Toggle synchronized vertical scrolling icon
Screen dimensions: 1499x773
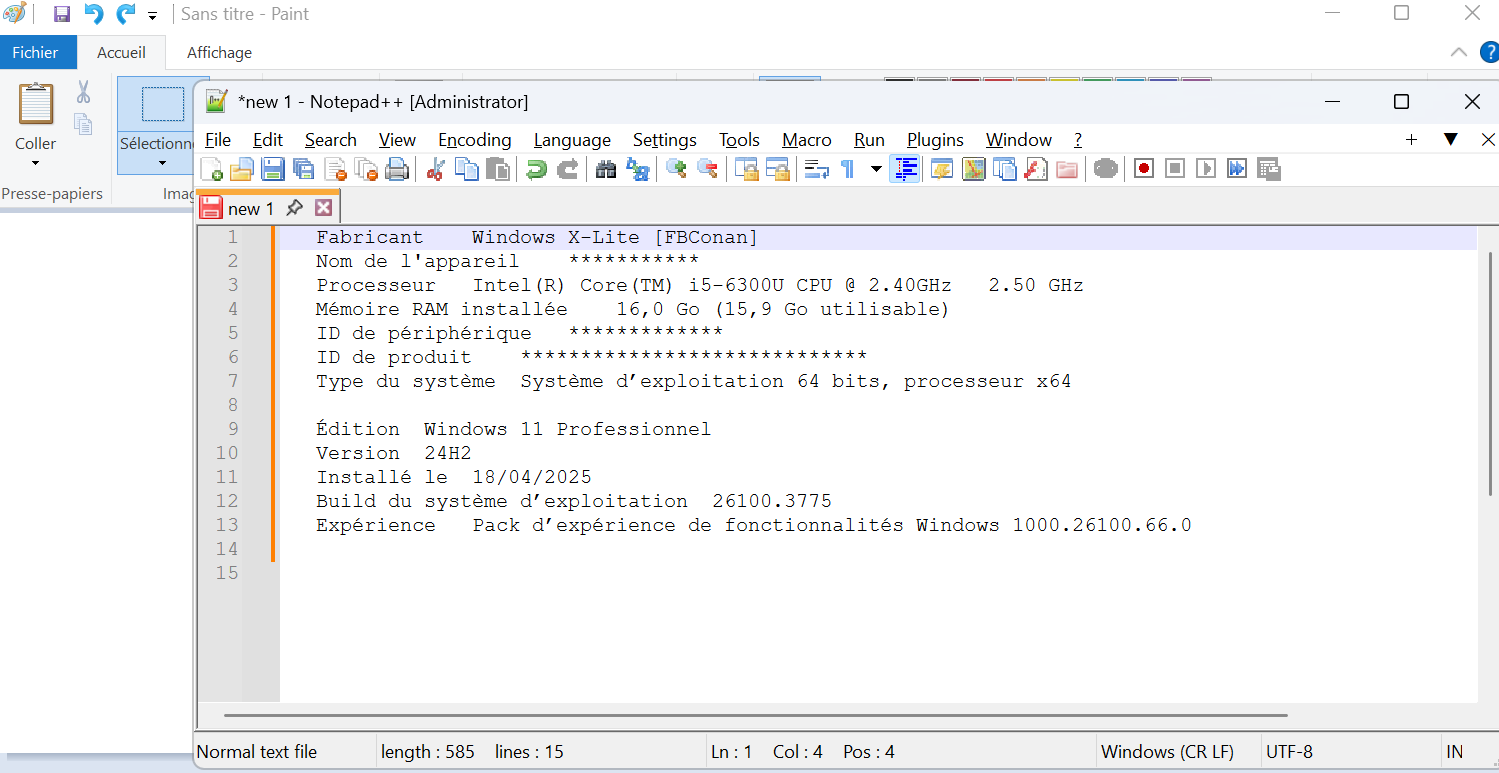[746, 169]
